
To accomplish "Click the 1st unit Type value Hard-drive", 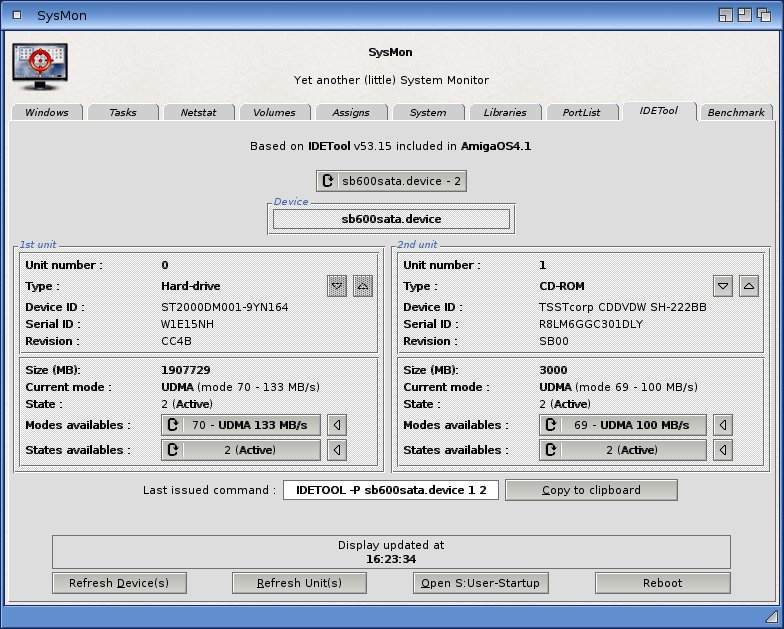I will point(190,286).
